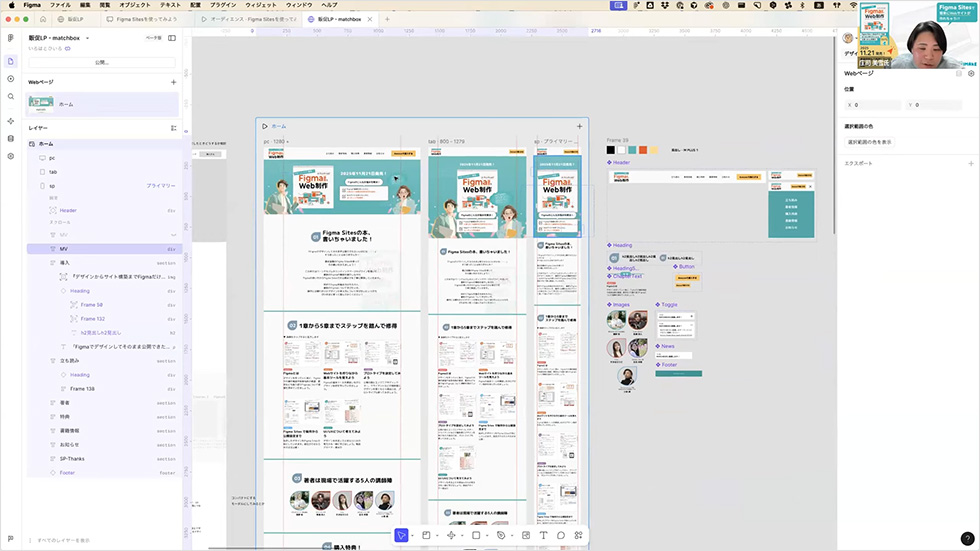
Task: Click the Apple menu icon
Action: coord(11,5)
